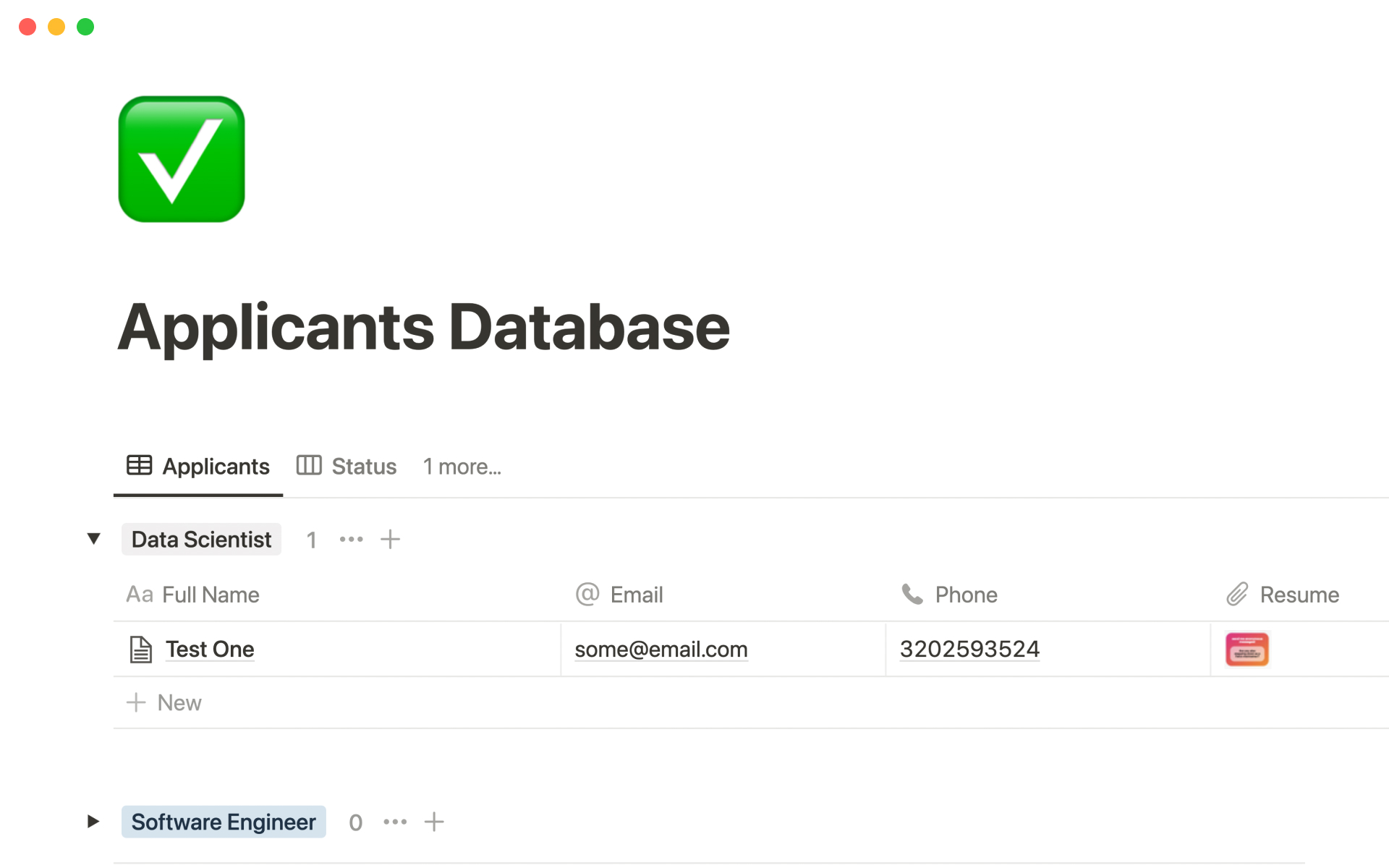Collapse the Data Scientist group
1389x868 pixels.
click(93, 539)
